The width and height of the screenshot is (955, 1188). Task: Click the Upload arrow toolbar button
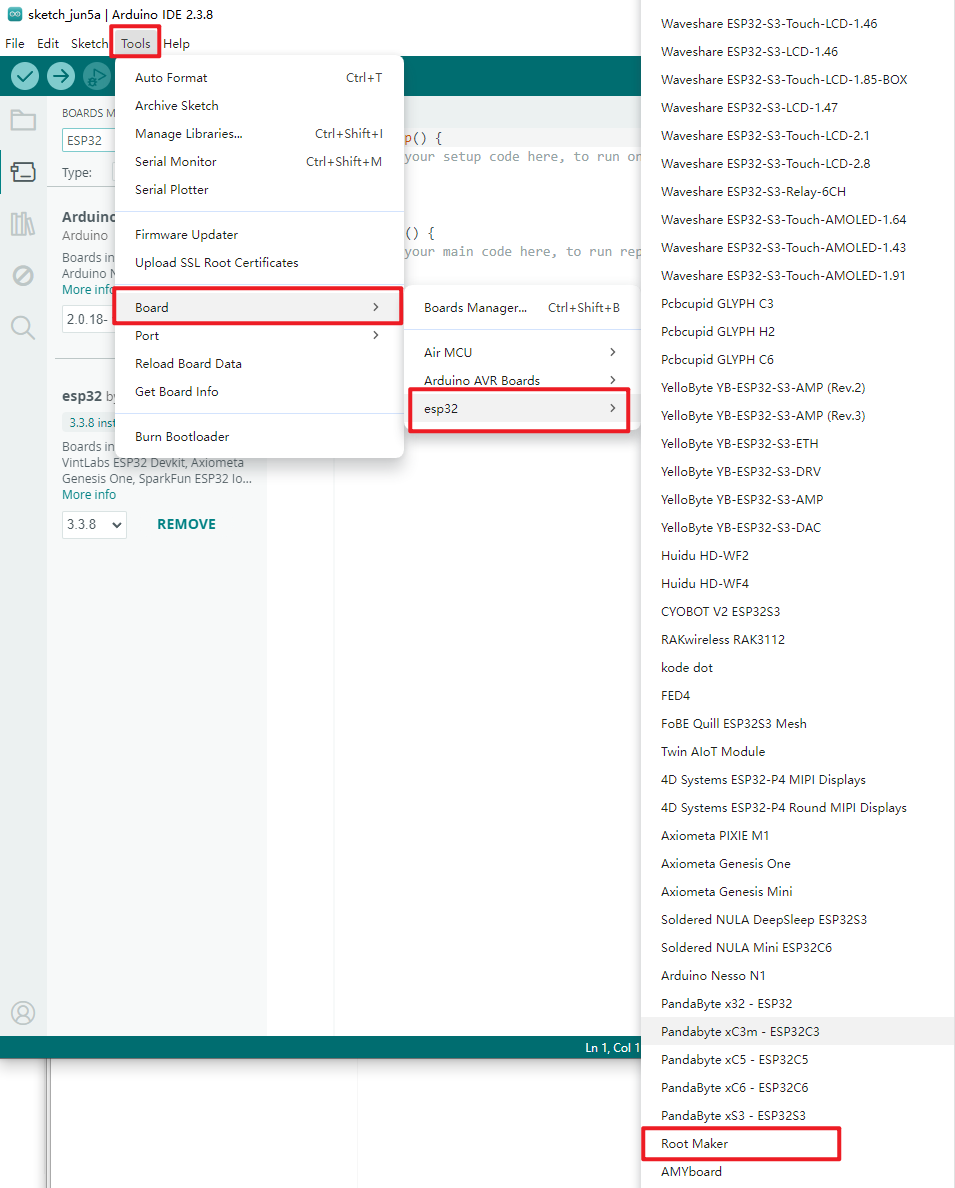(61, 76)
